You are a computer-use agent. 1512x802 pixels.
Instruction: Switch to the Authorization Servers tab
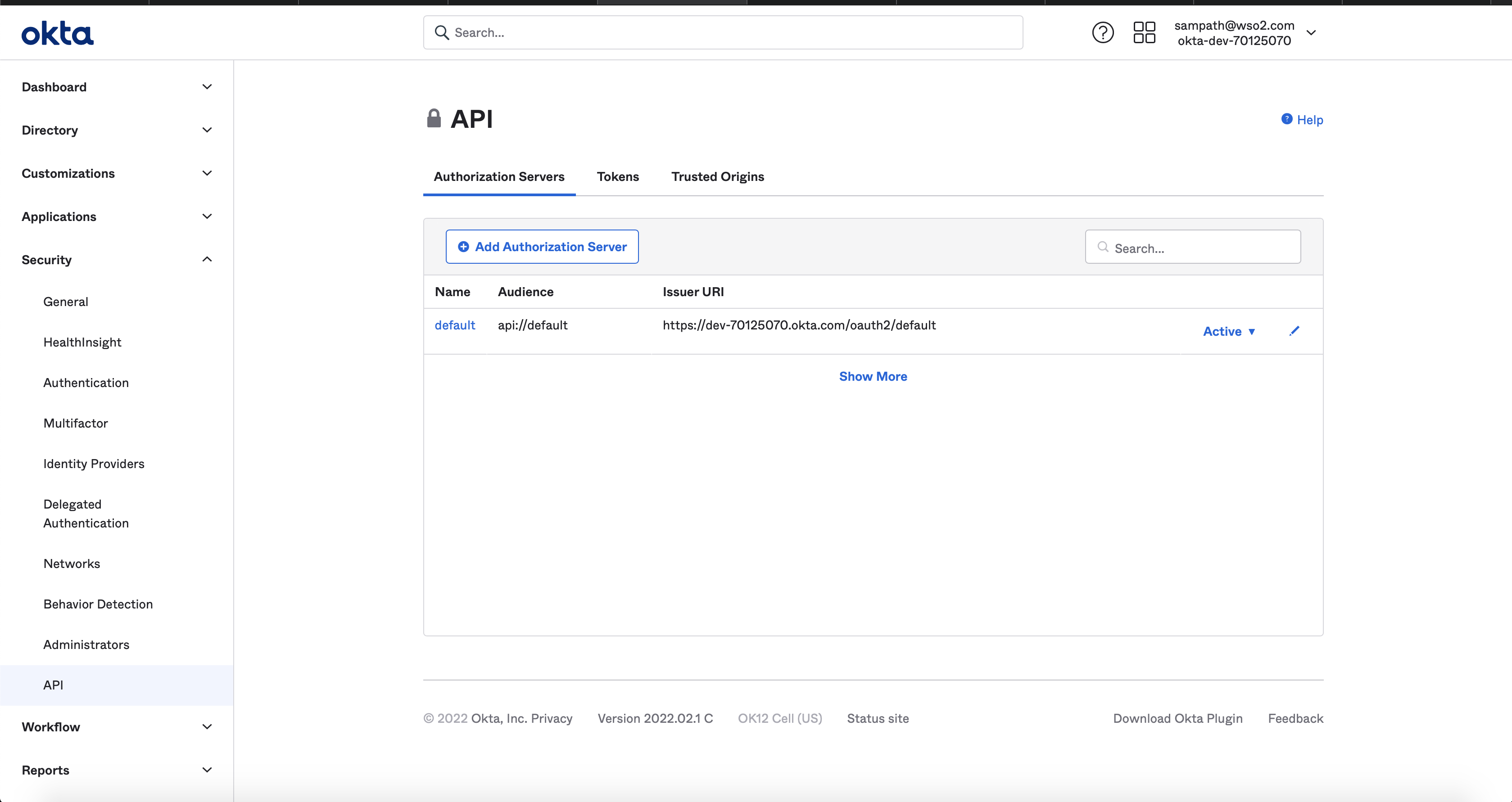tap(499, 176)
